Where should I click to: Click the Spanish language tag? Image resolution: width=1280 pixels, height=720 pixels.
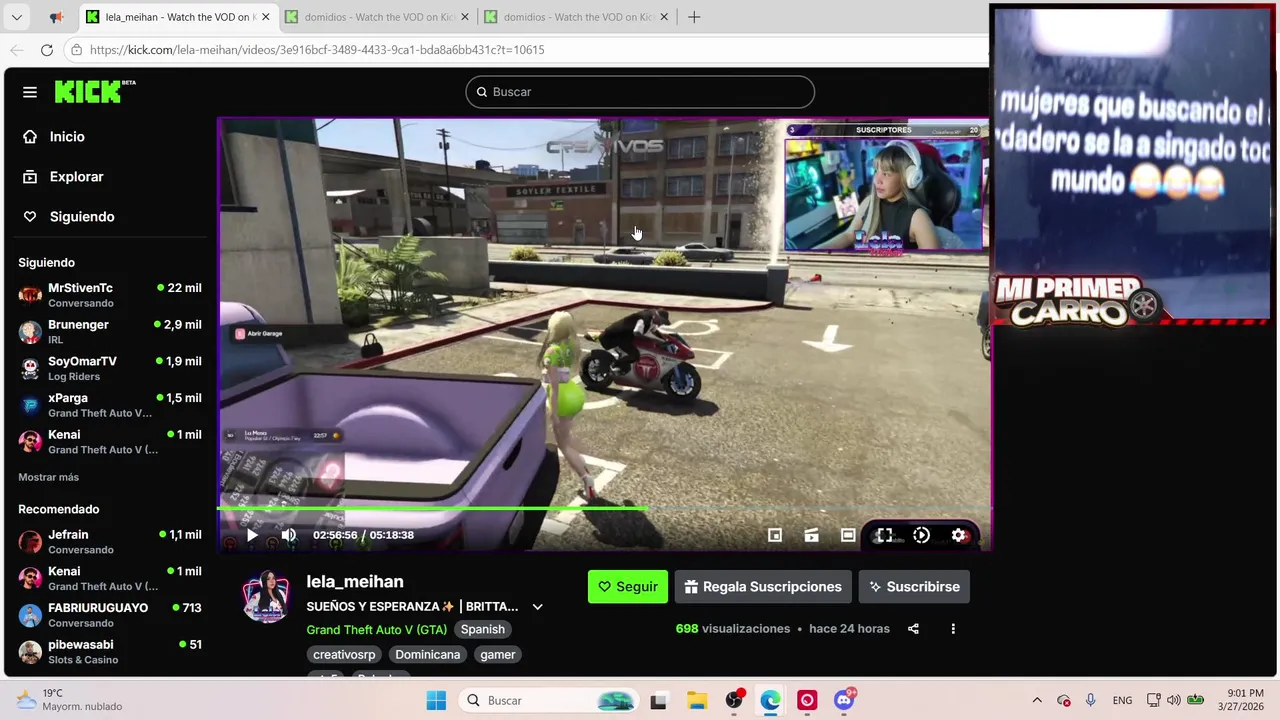point(482,629)
